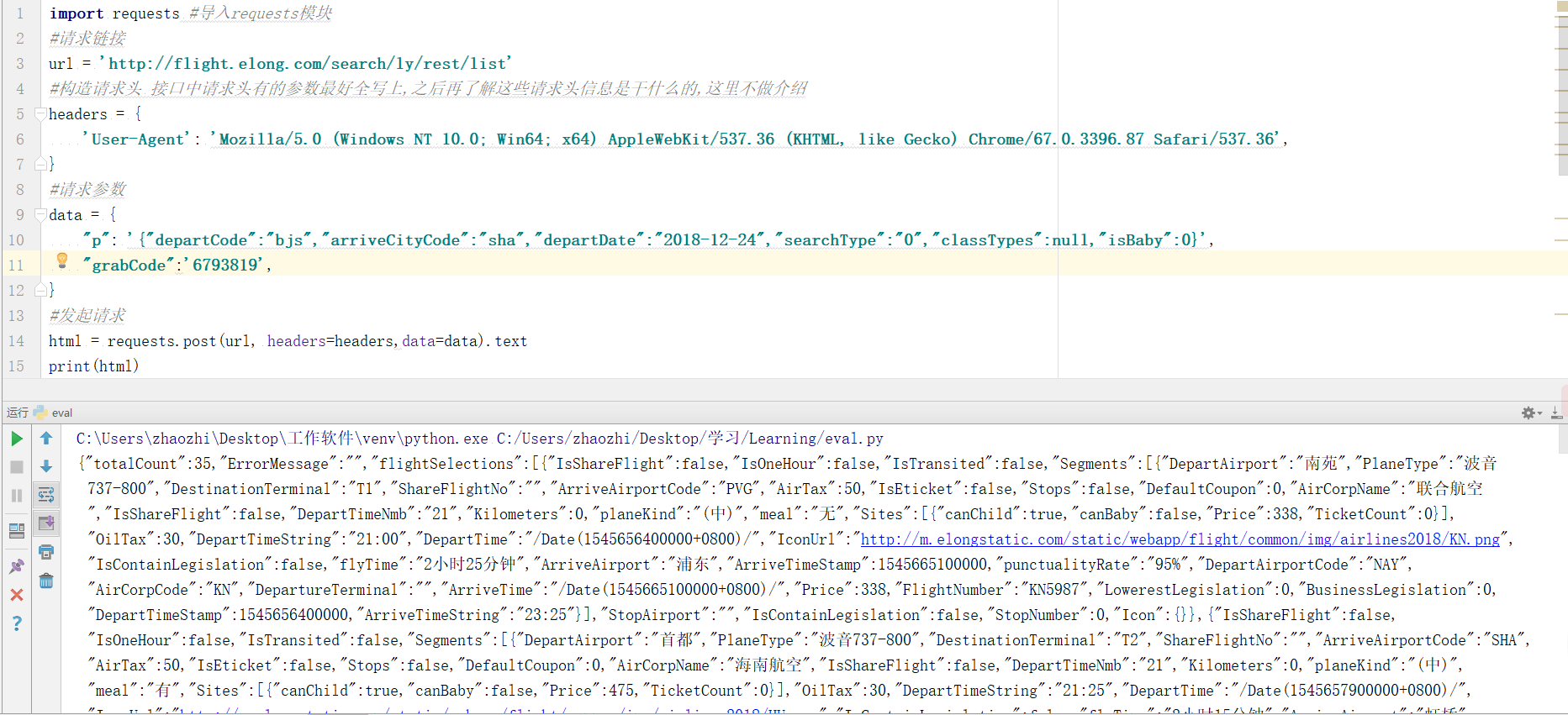The height and width of the screenshot is (715, 1568).
Task: Open run panel settings gear dropdown
Action: (1532, 413)
